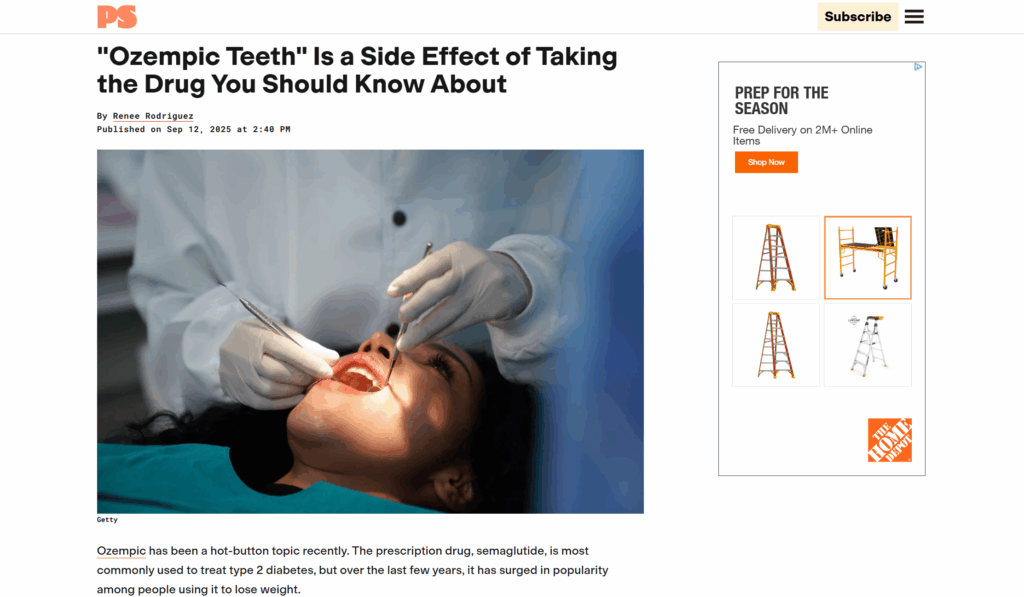
Task: Click the published date line
Action: (193, 129)
